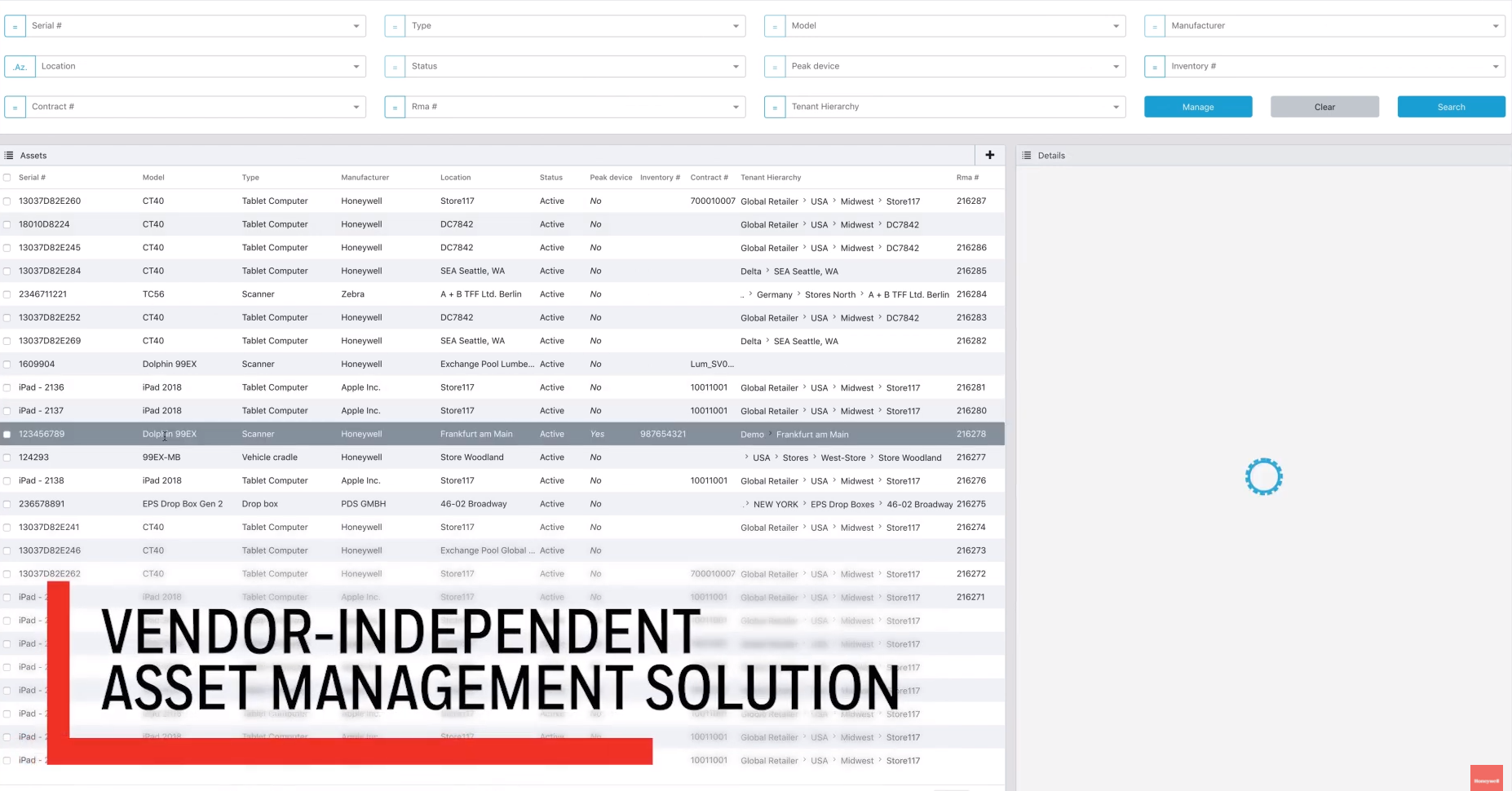
Task: Sort by the Location column header
Action: pyautogui.click(x=455, y=178)
